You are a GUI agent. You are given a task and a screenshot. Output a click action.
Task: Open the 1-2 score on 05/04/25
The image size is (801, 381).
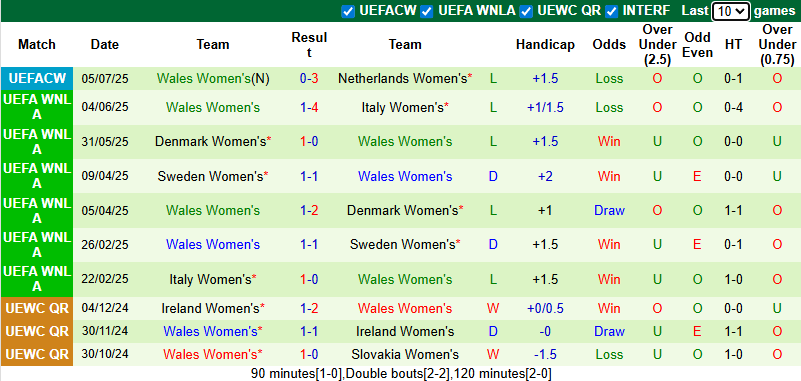tap(309, 210)
